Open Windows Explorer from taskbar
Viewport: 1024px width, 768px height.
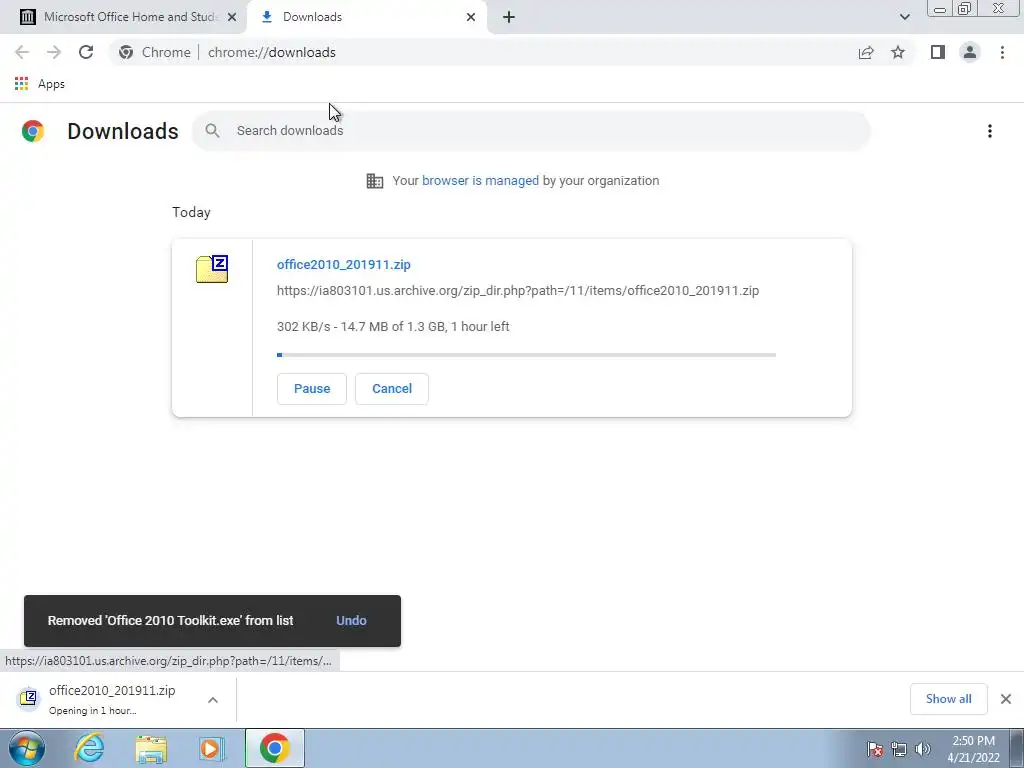151,748
